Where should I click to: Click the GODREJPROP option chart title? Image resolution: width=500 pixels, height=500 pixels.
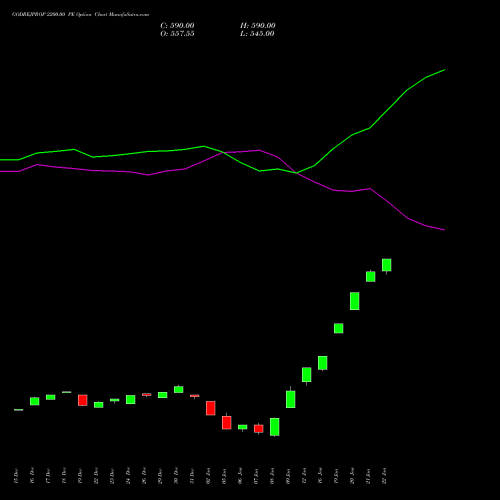(80, 15)
